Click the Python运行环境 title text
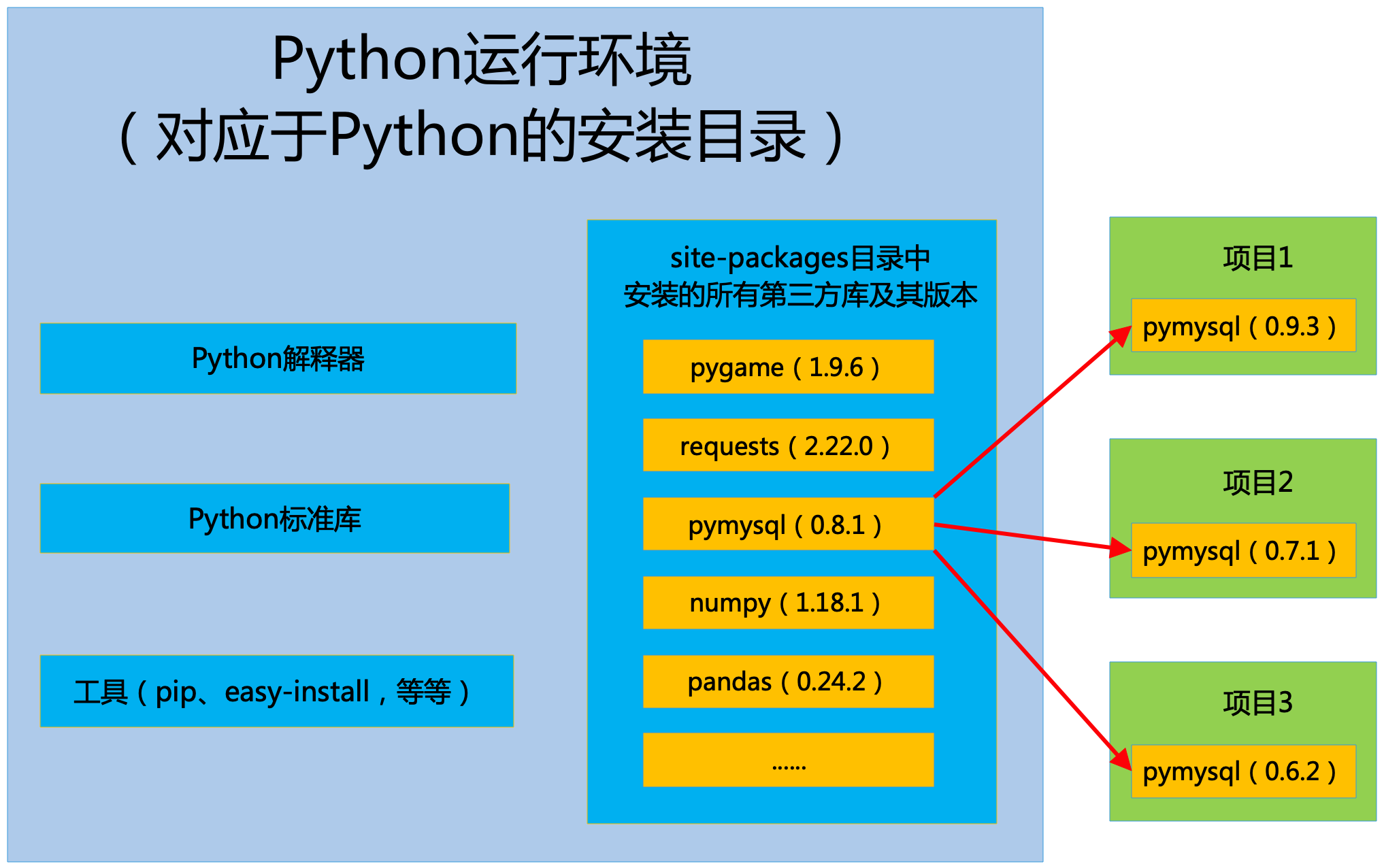This screenshot has height=868, width=1384. tap(482, 60)
